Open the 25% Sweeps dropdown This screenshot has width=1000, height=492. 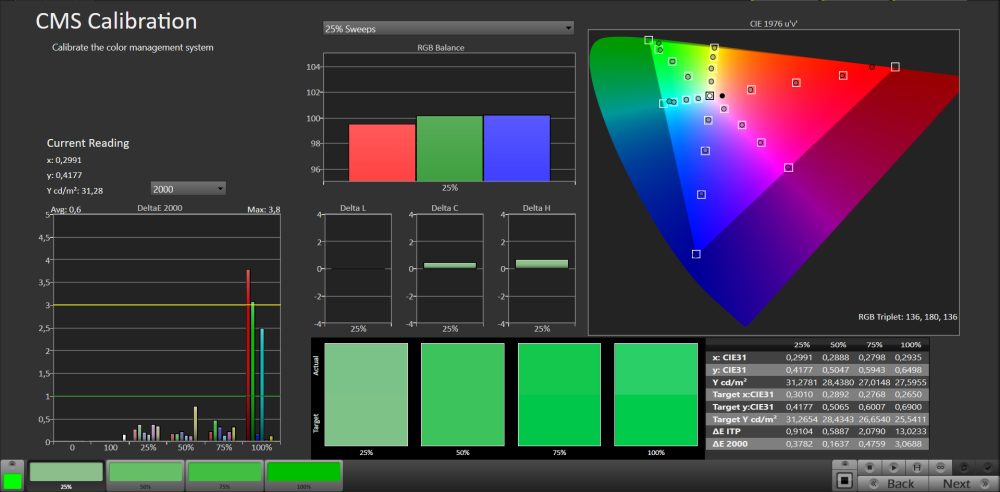coord(448,29)
